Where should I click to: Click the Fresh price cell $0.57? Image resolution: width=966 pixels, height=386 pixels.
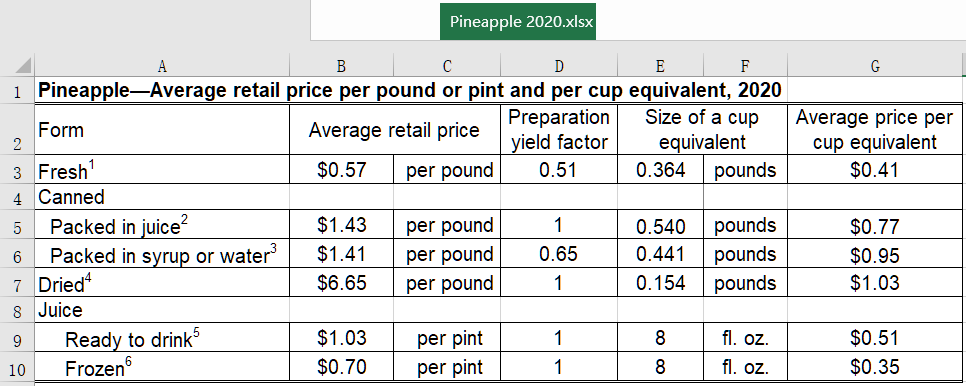click(x=341, y=169)
